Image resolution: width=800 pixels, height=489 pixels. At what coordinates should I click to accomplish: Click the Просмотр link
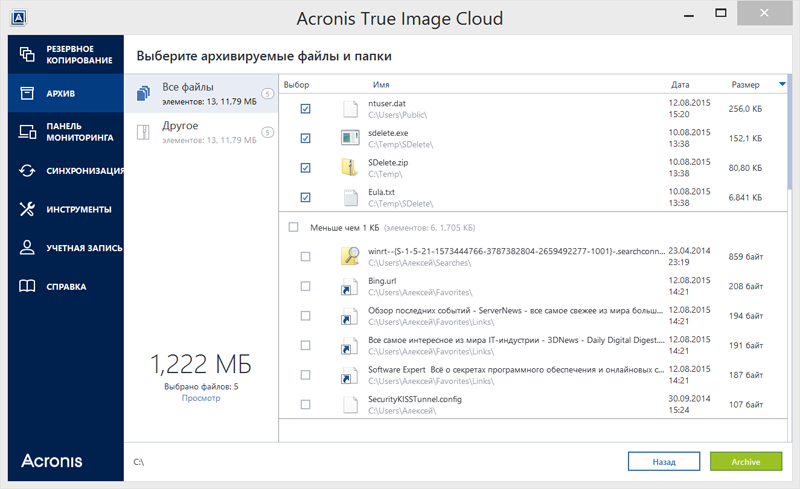201,398
